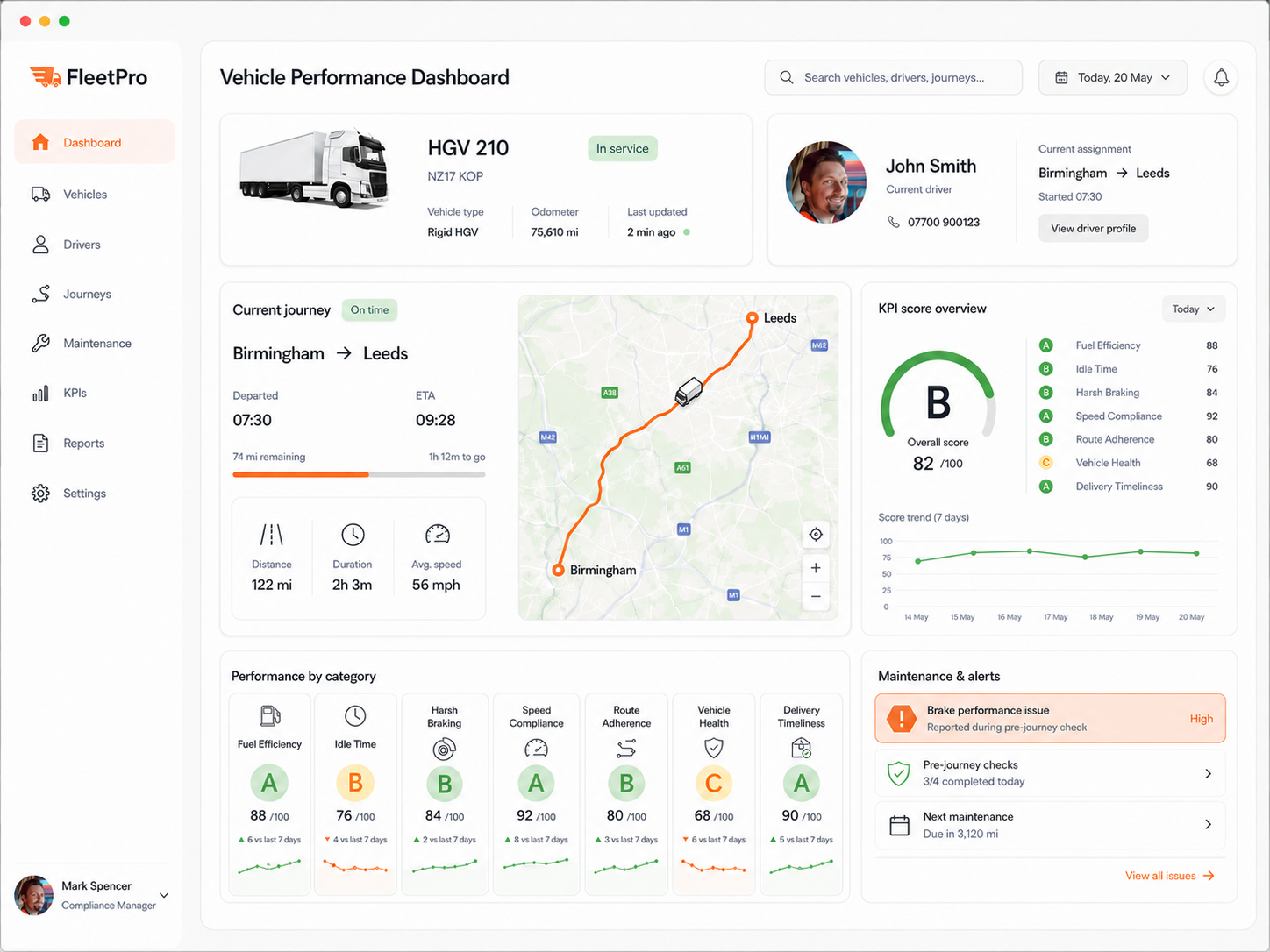Open the Brake performance issue alert
The width and height of the screenshot is (1270, 952).
coord(1050,718)
